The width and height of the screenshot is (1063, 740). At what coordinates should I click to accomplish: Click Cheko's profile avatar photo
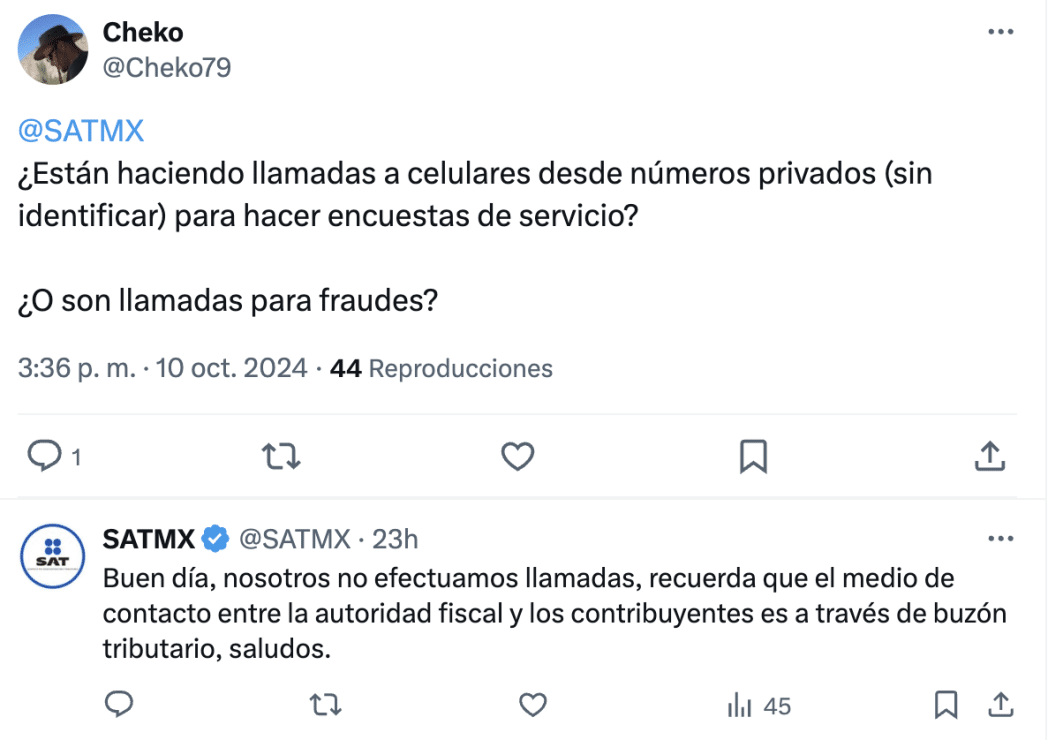click(55, 50)
